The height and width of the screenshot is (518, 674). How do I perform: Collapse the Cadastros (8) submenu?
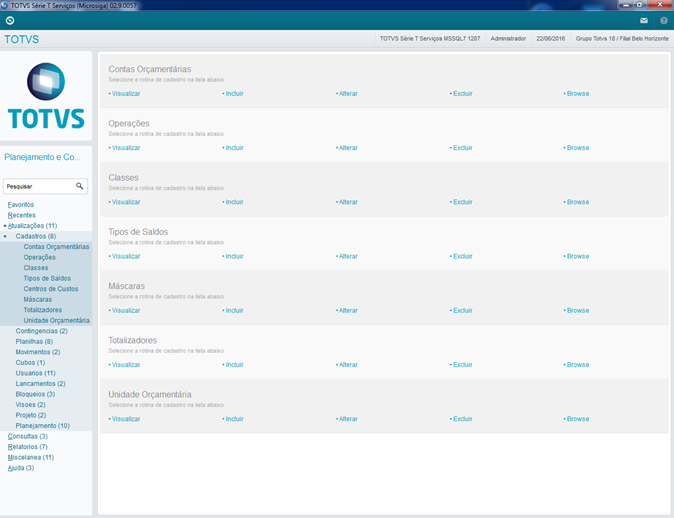click(36, 236)
